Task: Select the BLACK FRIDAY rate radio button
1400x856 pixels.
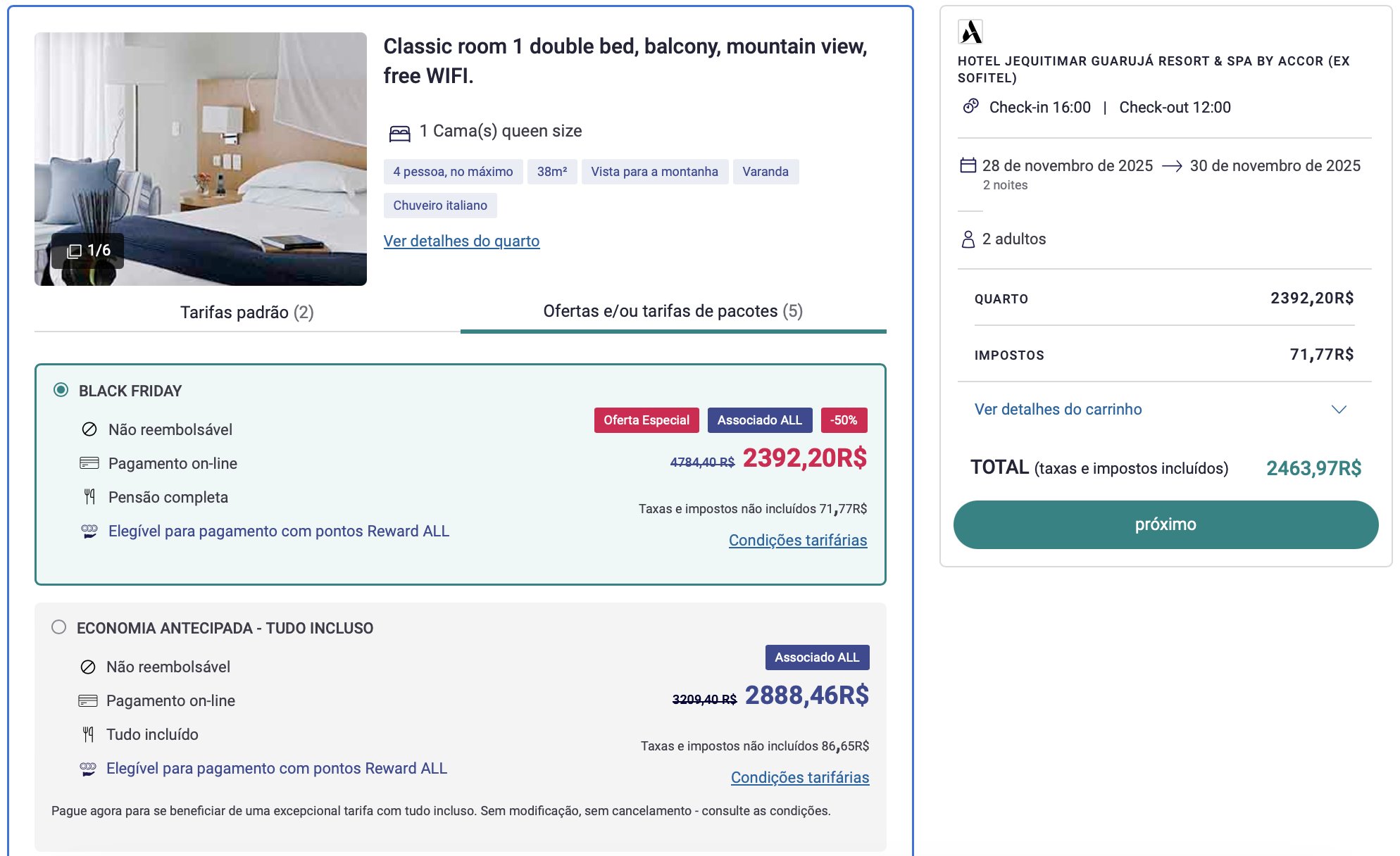Action: (x=61, y=390)
